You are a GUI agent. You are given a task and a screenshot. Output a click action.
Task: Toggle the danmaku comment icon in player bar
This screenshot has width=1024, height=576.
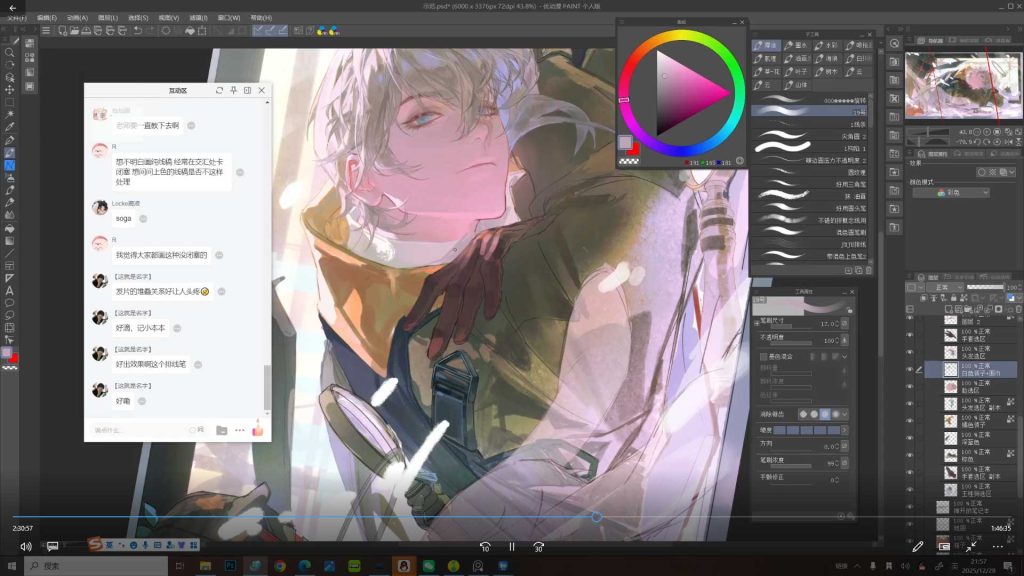point(52,546)
